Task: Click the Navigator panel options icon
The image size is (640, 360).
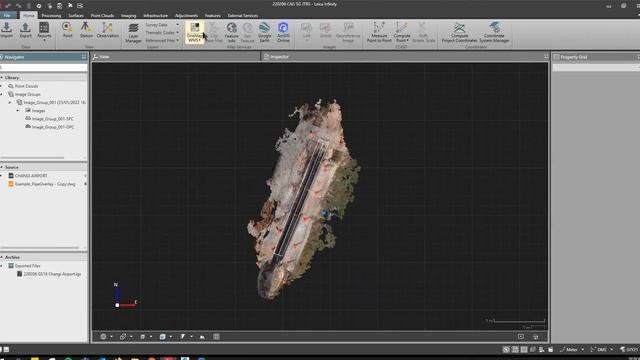Action: (84, 57)
